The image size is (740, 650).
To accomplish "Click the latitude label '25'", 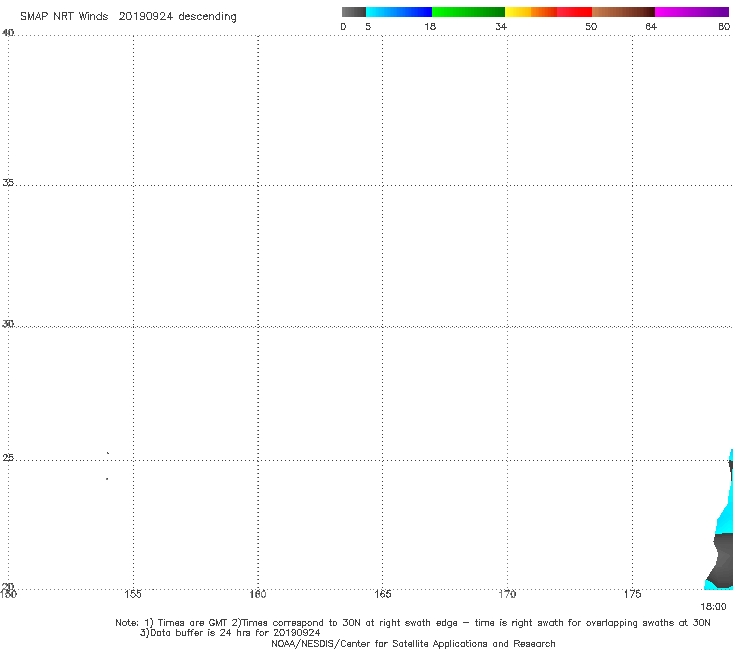I will click(8, 457).
